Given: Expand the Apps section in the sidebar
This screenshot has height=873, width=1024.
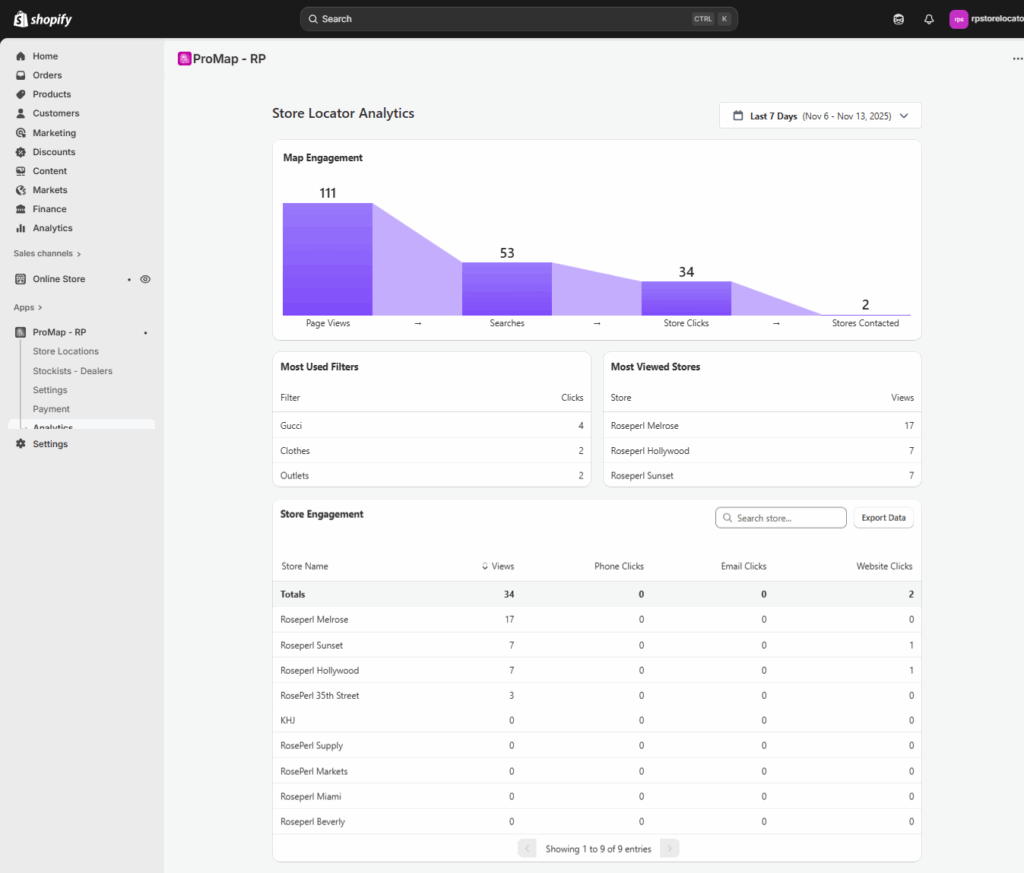Looking at the screenshot, I should coord(28,308).
